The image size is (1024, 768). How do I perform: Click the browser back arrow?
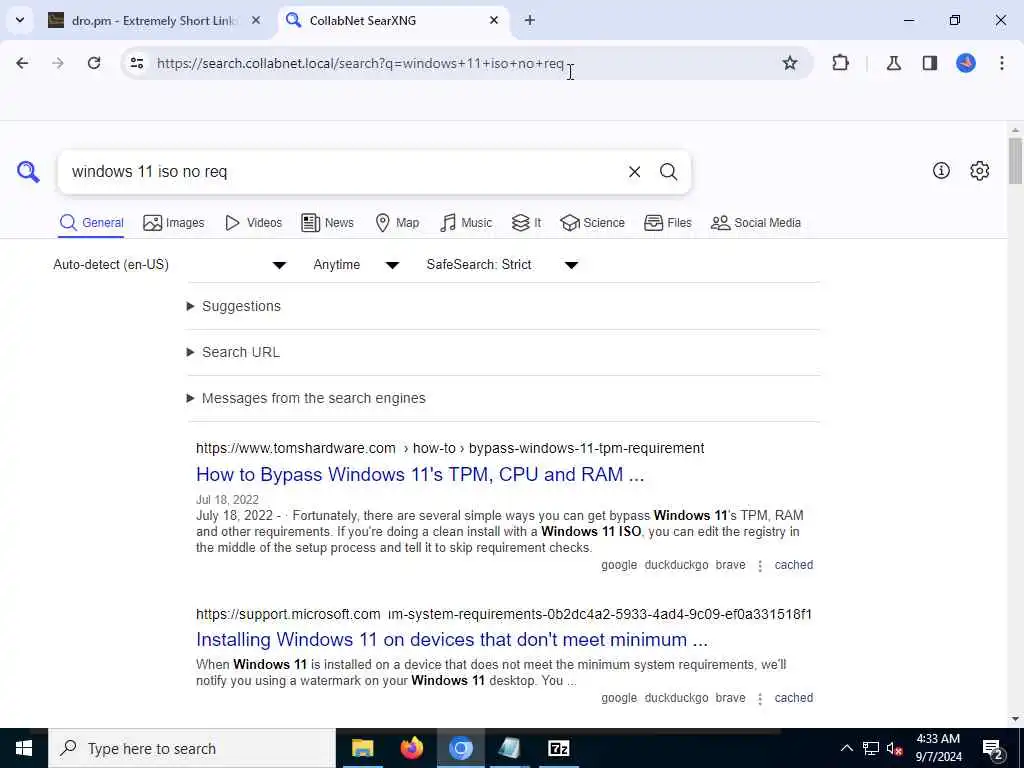22,63
